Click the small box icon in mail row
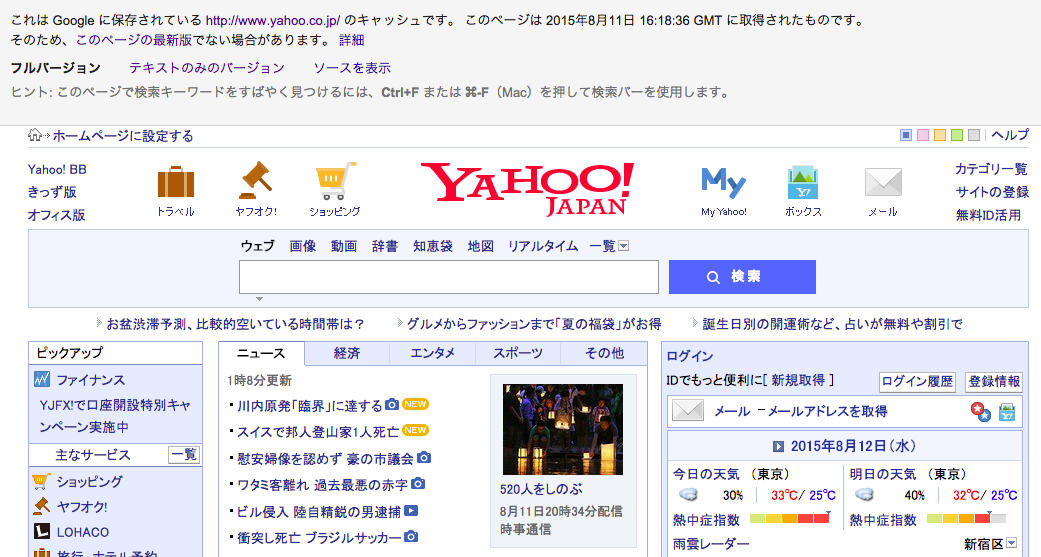The width and height of the screenshot is (1041, 557). point(1007,412)
